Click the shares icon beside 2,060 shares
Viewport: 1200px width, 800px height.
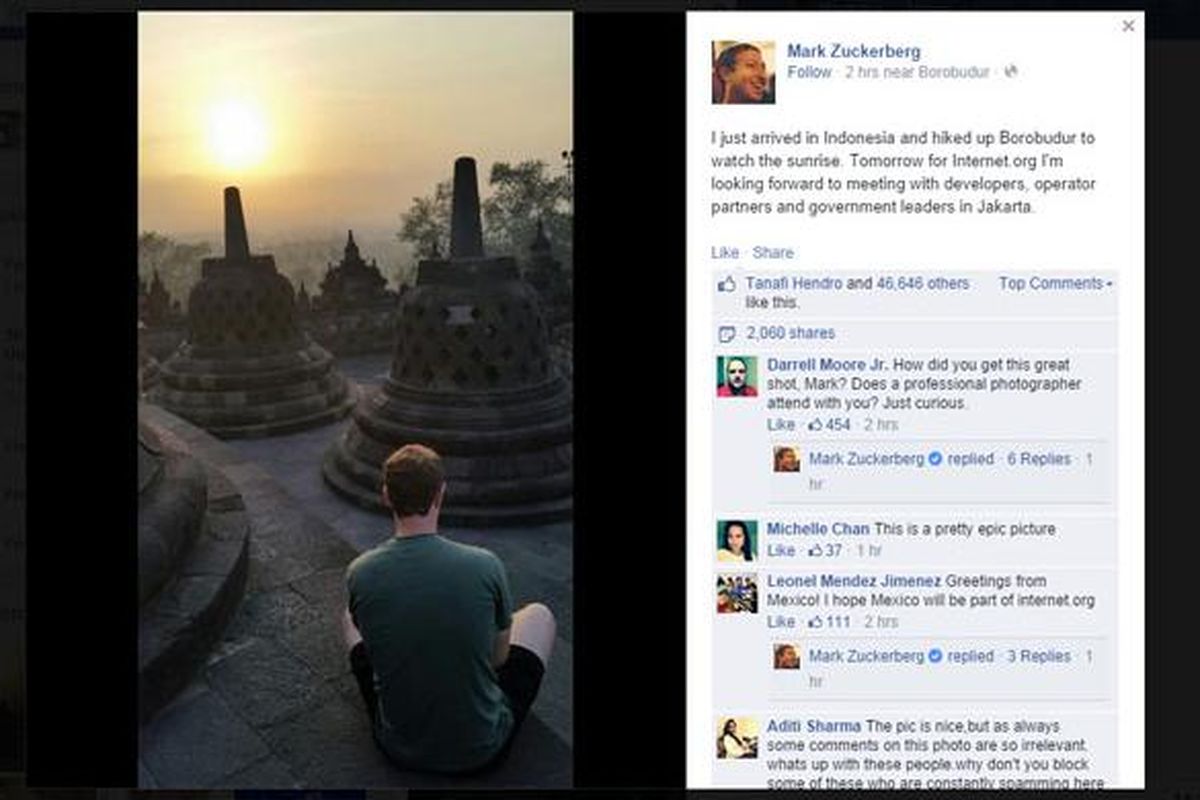tap(727, 334)
